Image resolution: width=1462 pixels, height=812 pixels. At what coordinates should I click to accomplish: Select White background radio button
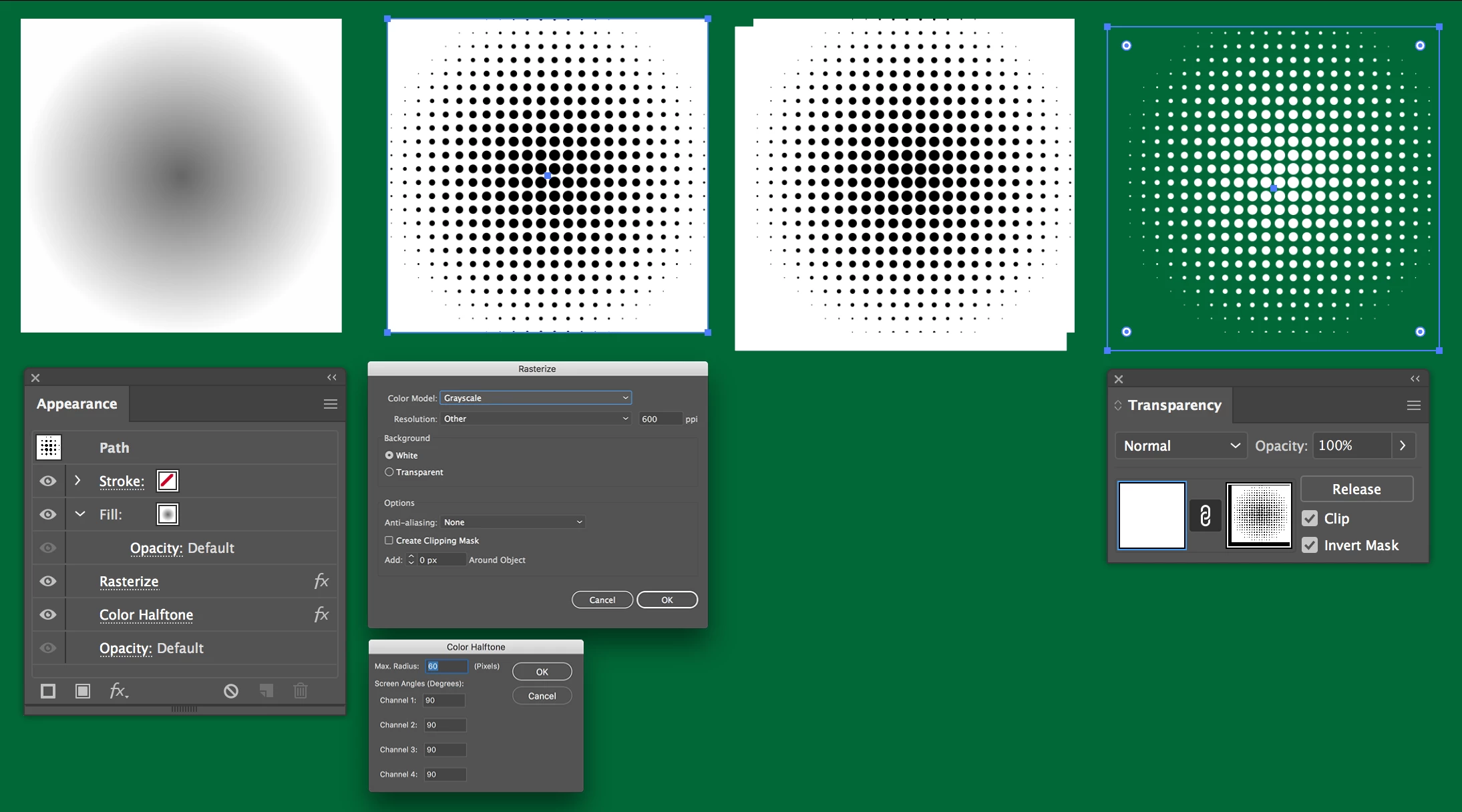(389, 455)
